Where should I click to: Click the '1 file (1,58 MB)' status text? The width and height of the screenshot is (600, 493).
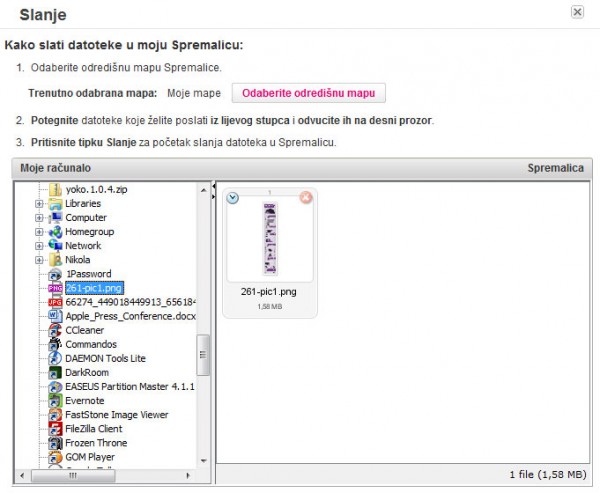point(548,475)
